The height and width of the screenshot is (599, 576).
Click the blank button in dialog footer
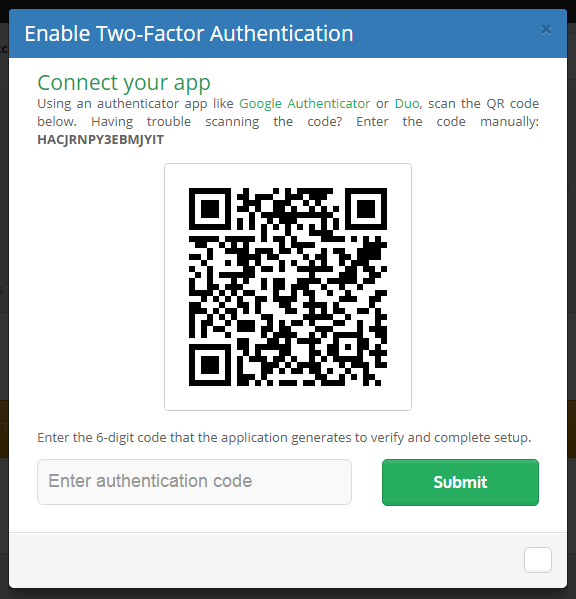pyautogui.click(x=538, y=560)
